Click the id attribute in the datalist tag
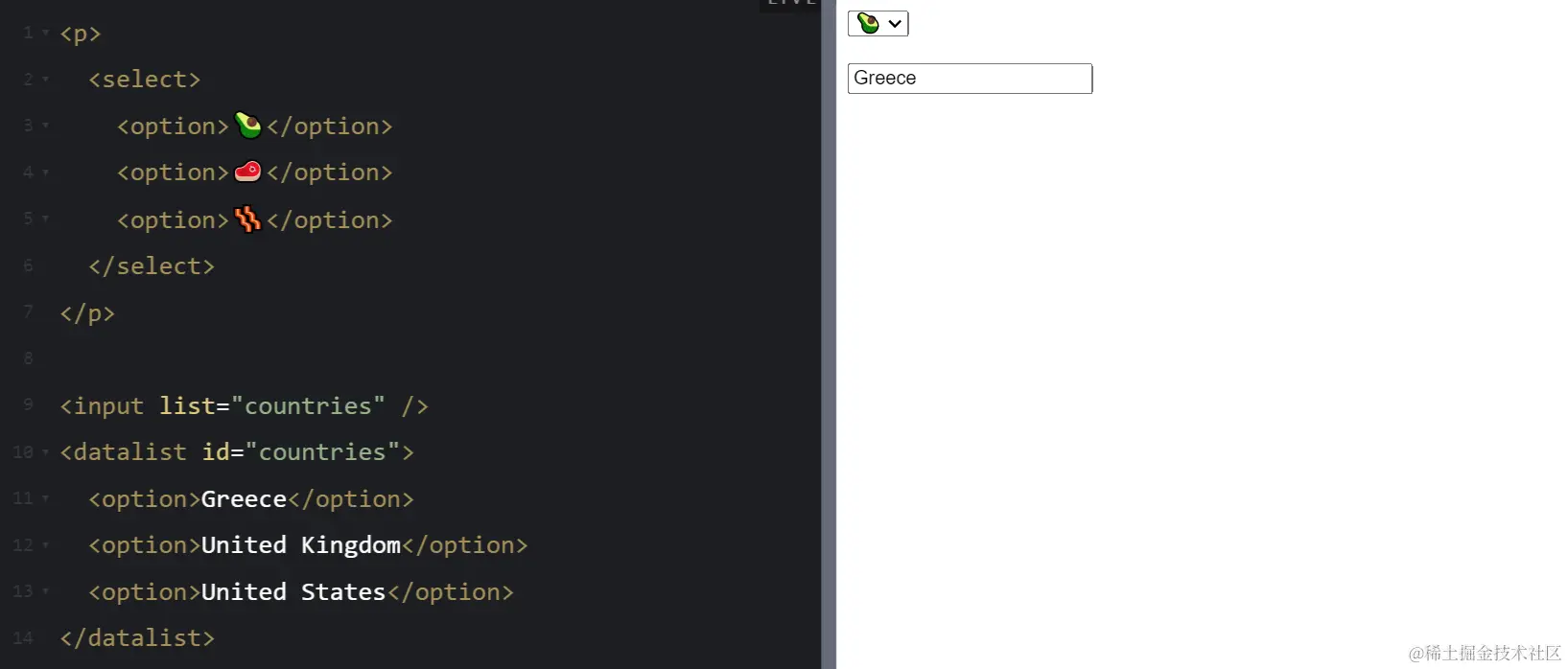 [x=215, y=452]
